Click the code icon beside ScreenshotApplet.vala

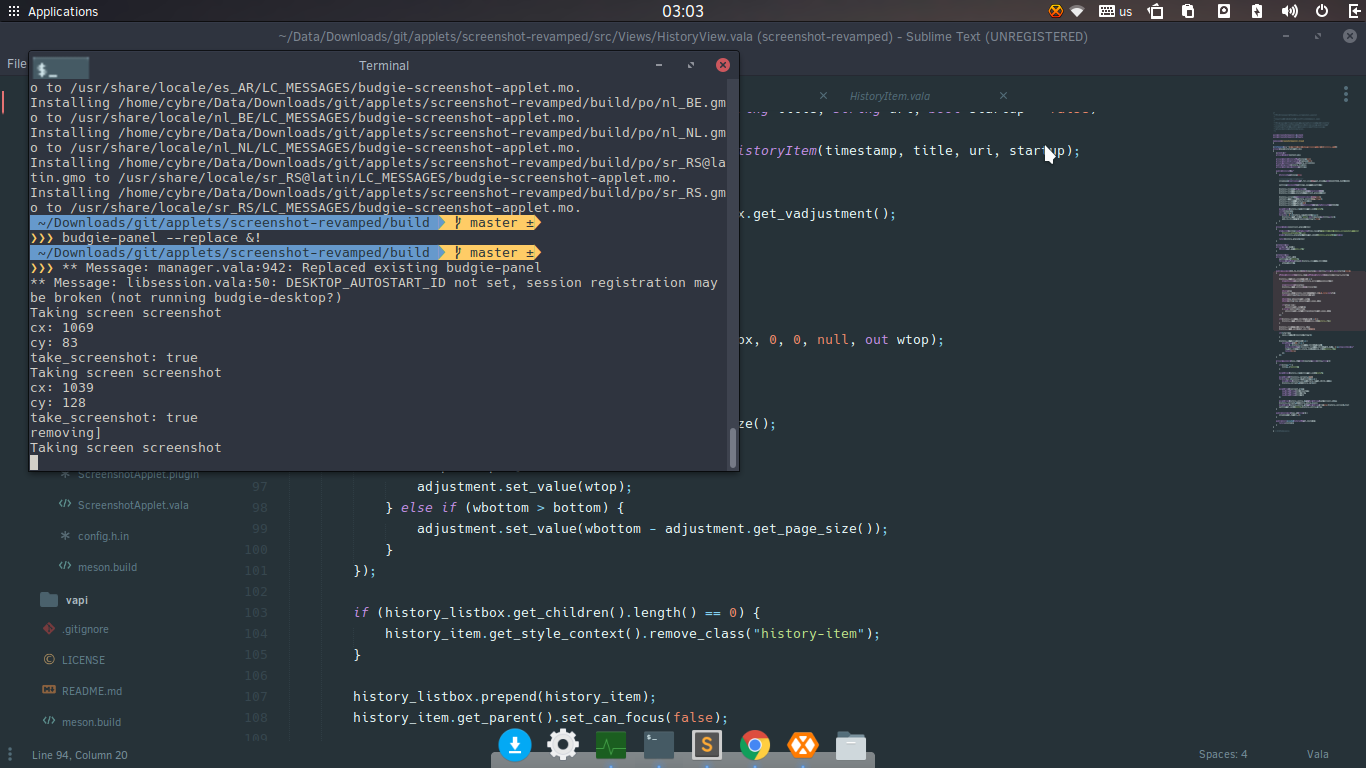(65, 505)
